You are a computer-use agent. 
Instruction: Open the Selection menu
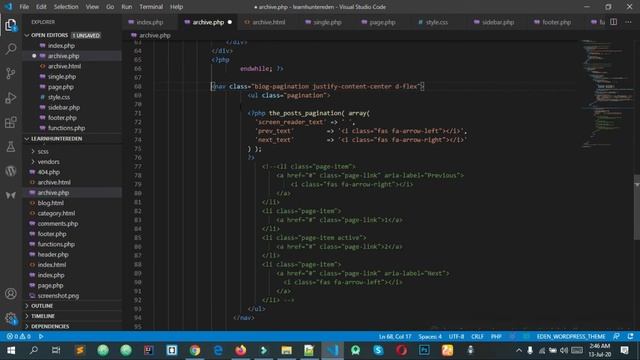66,7
